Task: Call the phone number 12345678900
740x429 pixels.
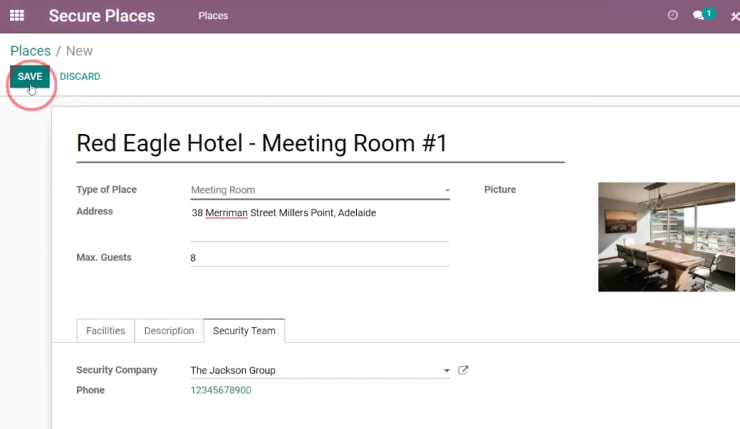Action: point(221,390)
